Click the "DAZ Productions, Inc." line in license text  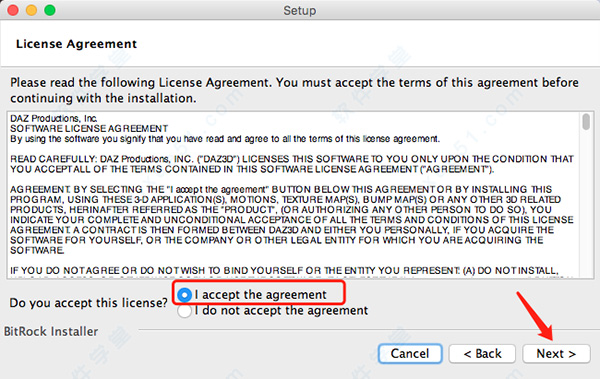tap(54, 118)
